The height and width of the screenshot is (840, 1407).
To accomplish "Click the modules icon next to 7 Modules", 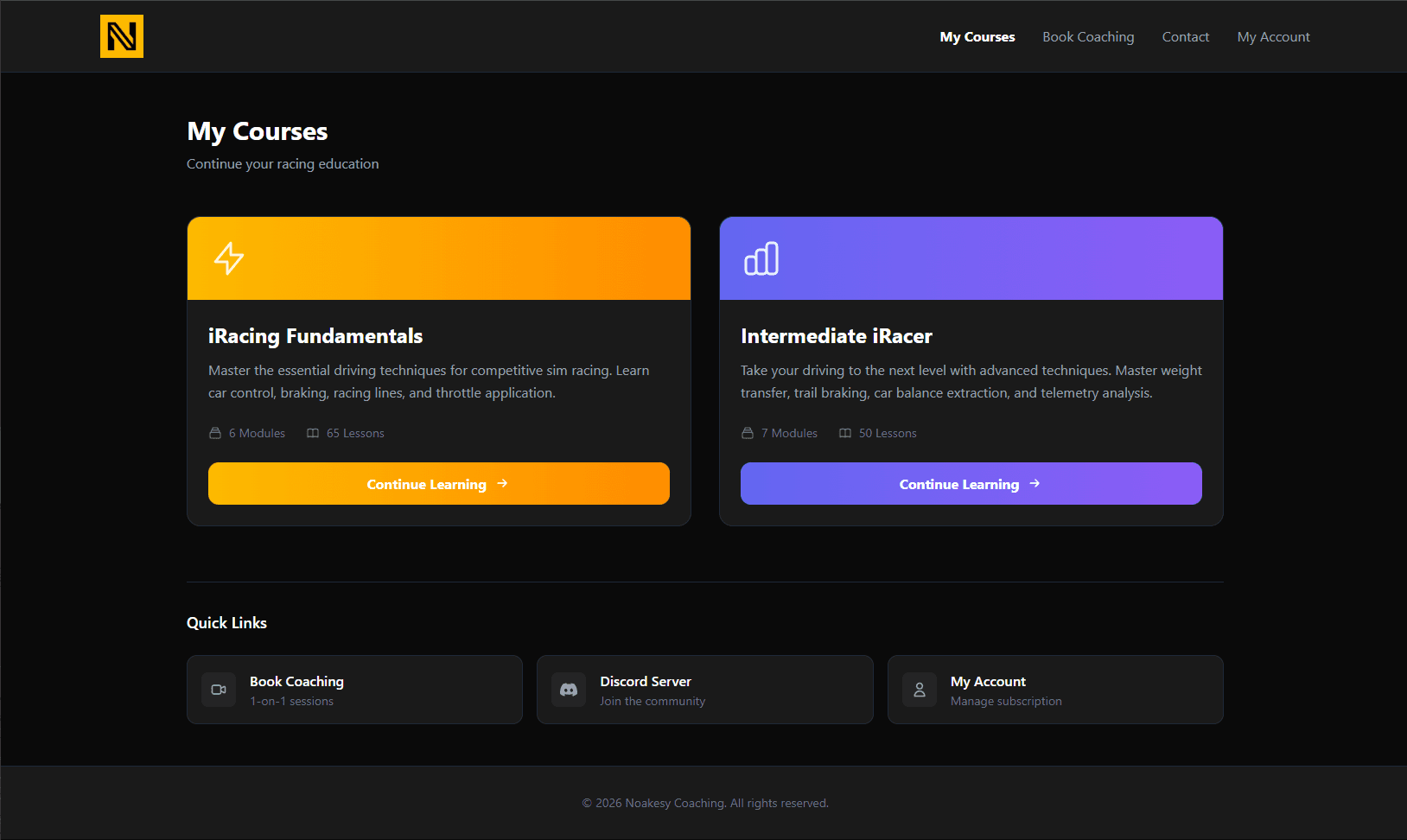I will point(748,433).
